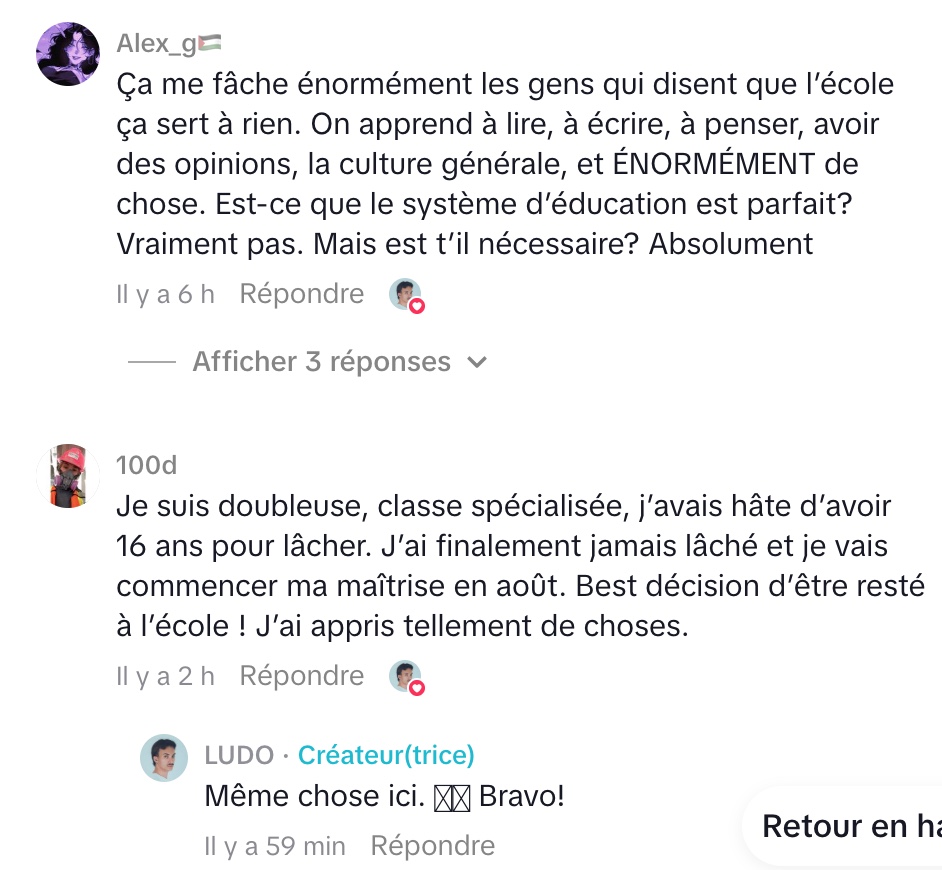Show replies via "Afficher 3 réponses"

[x=321, y=361]
